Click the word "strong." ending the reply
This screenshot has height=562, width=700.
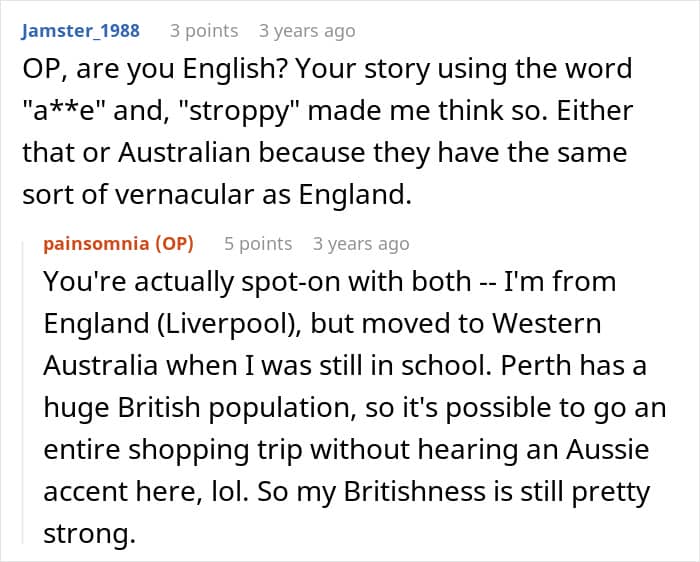pyautogui.click(x=88, y=534)
